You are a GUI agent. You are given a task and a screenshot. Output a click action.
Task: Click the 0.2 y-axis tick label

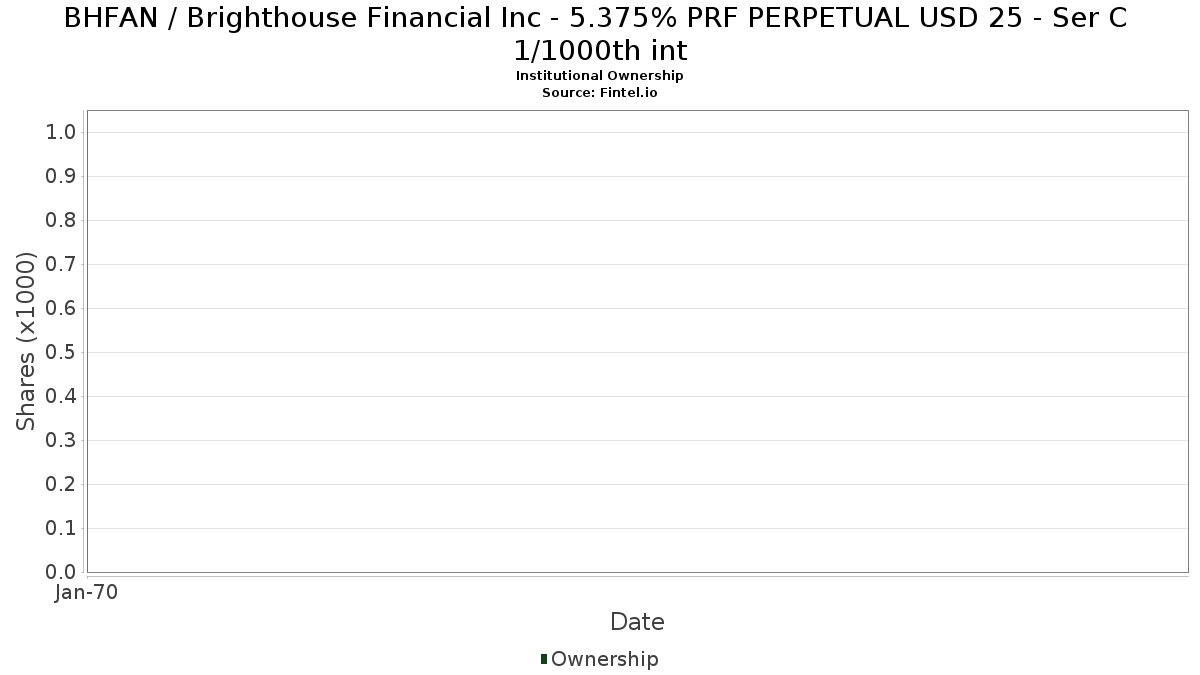62,485
